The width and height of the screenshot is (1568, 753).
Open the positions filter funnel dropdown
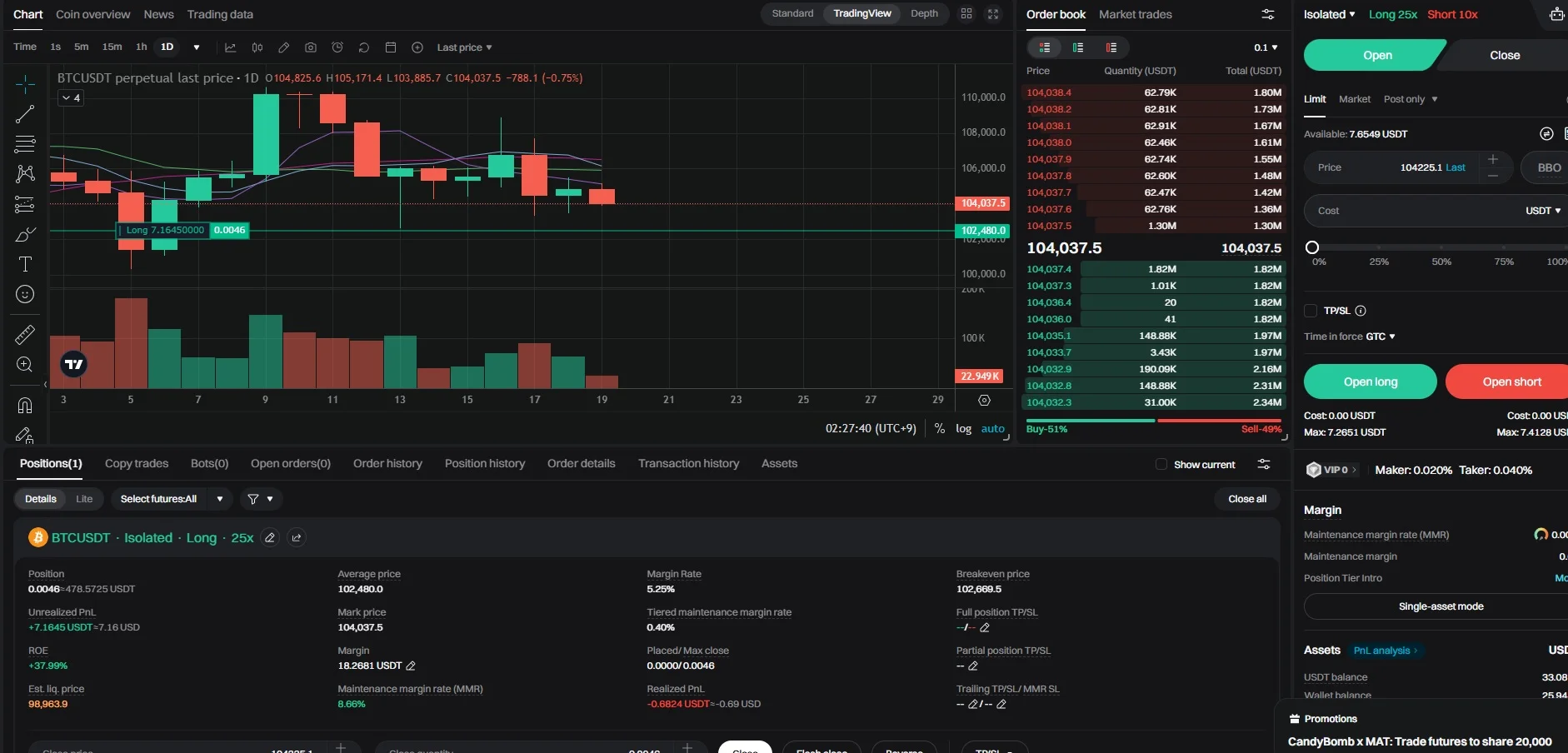click(x=261, y=499)
